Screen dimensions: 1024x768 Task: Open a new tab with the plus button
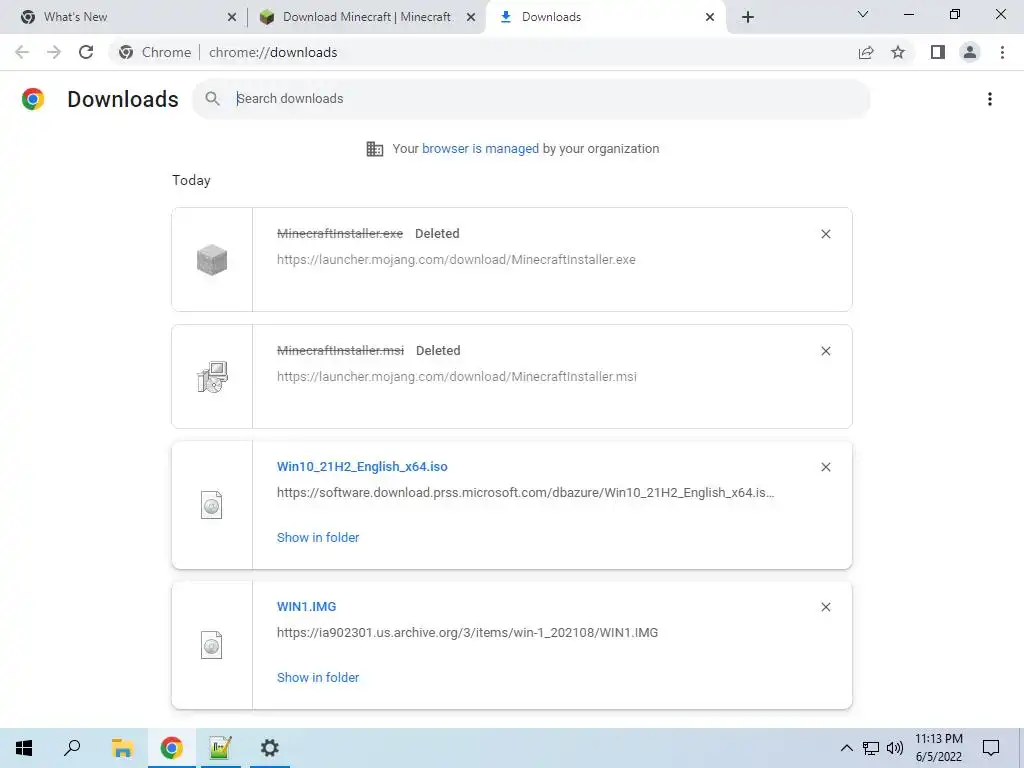coord(748,17)
